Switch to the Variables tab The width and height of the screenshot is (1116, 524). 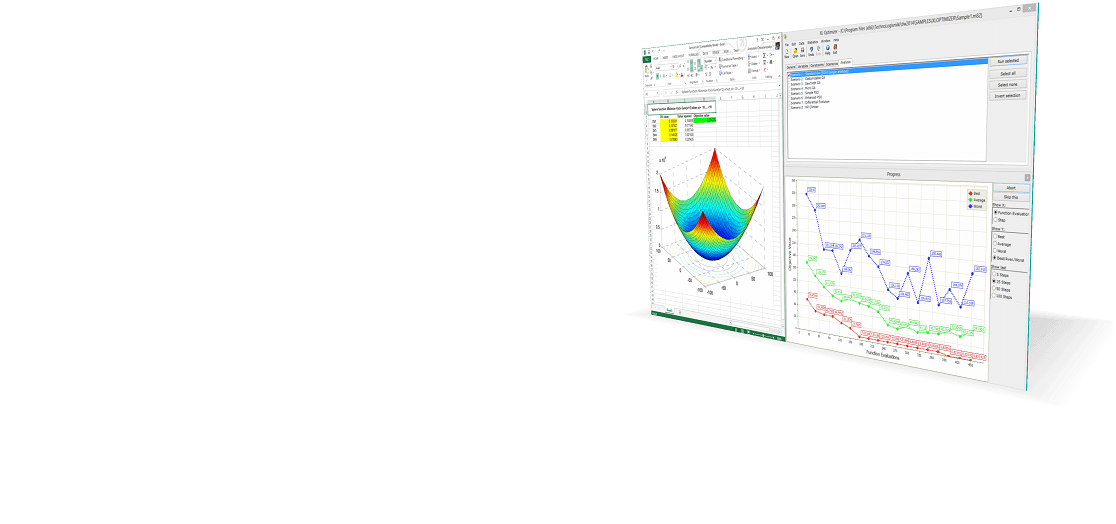(803, 65)
